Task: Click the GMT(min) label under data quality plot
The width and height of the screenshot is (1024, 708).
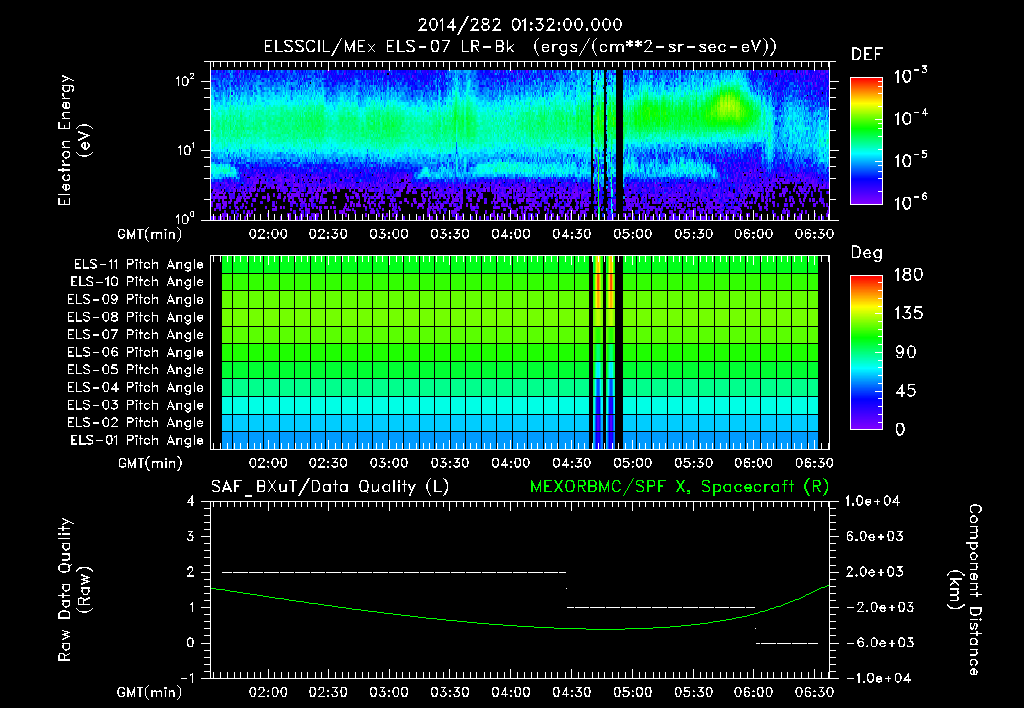Action: (150, 692)
